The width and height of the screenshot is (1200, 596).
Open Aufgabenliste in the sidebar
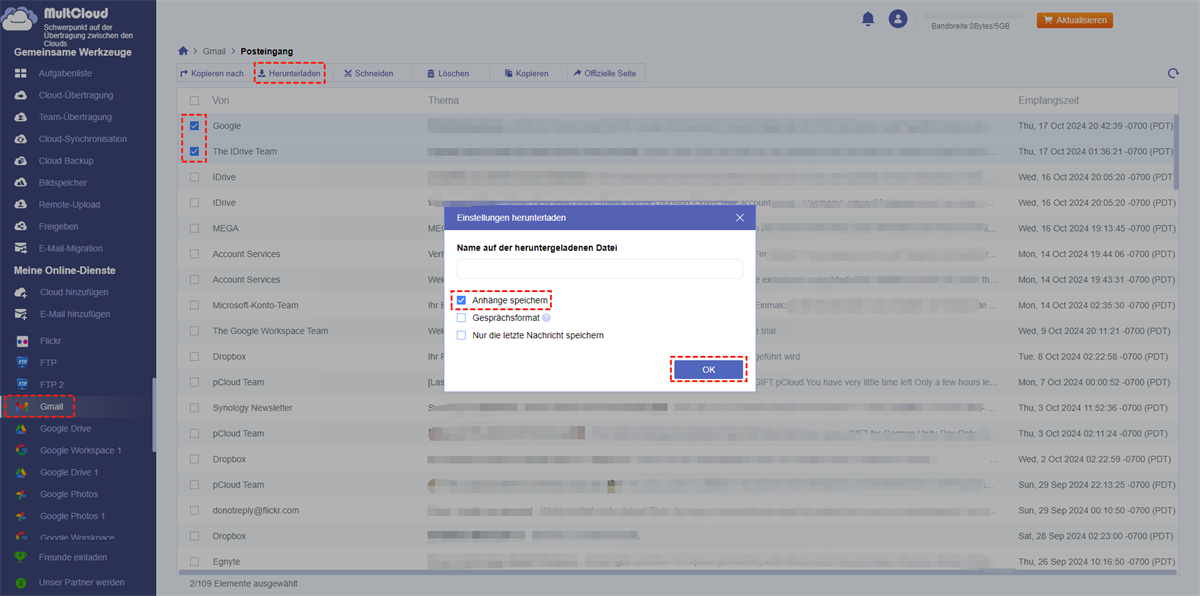65,74
